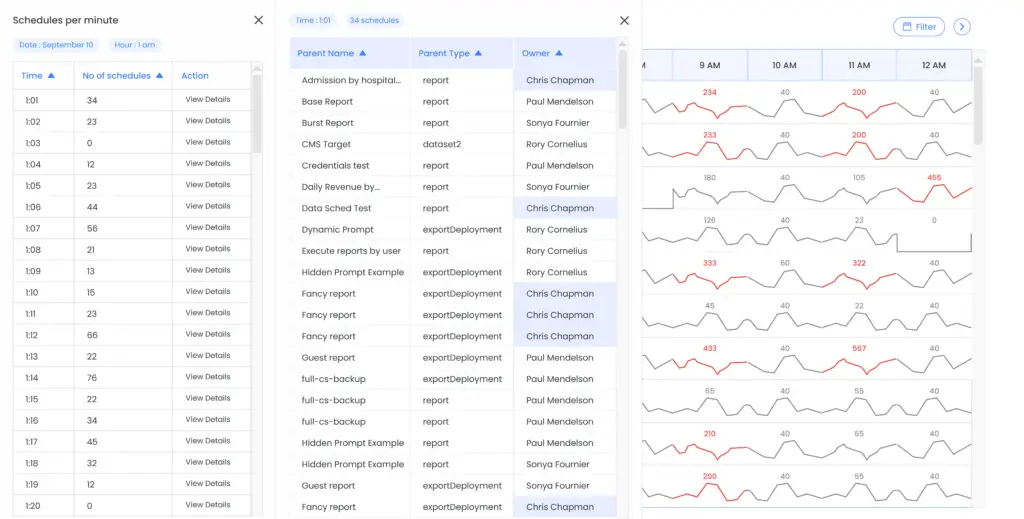View Details for 1:09 row
Viewport: 1024px width, 519px height.
[208, 270]
